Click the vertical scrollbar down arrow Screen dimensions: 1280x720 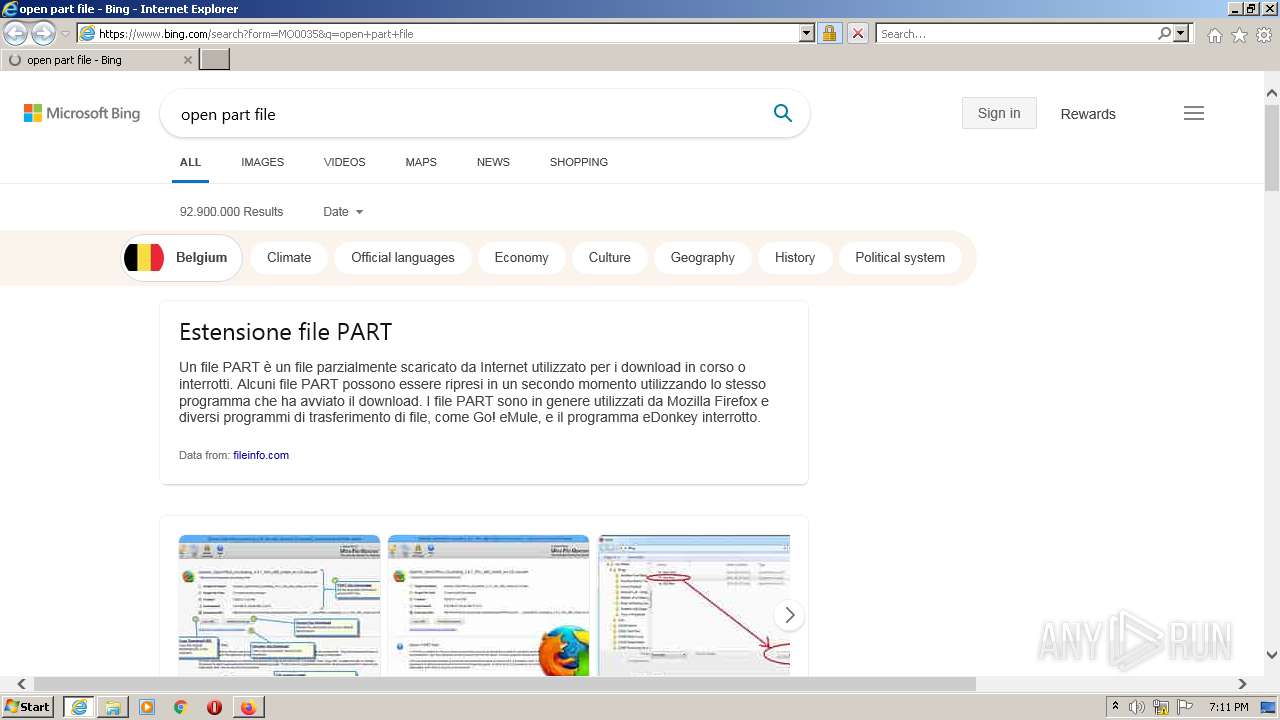click(1272, 655)
